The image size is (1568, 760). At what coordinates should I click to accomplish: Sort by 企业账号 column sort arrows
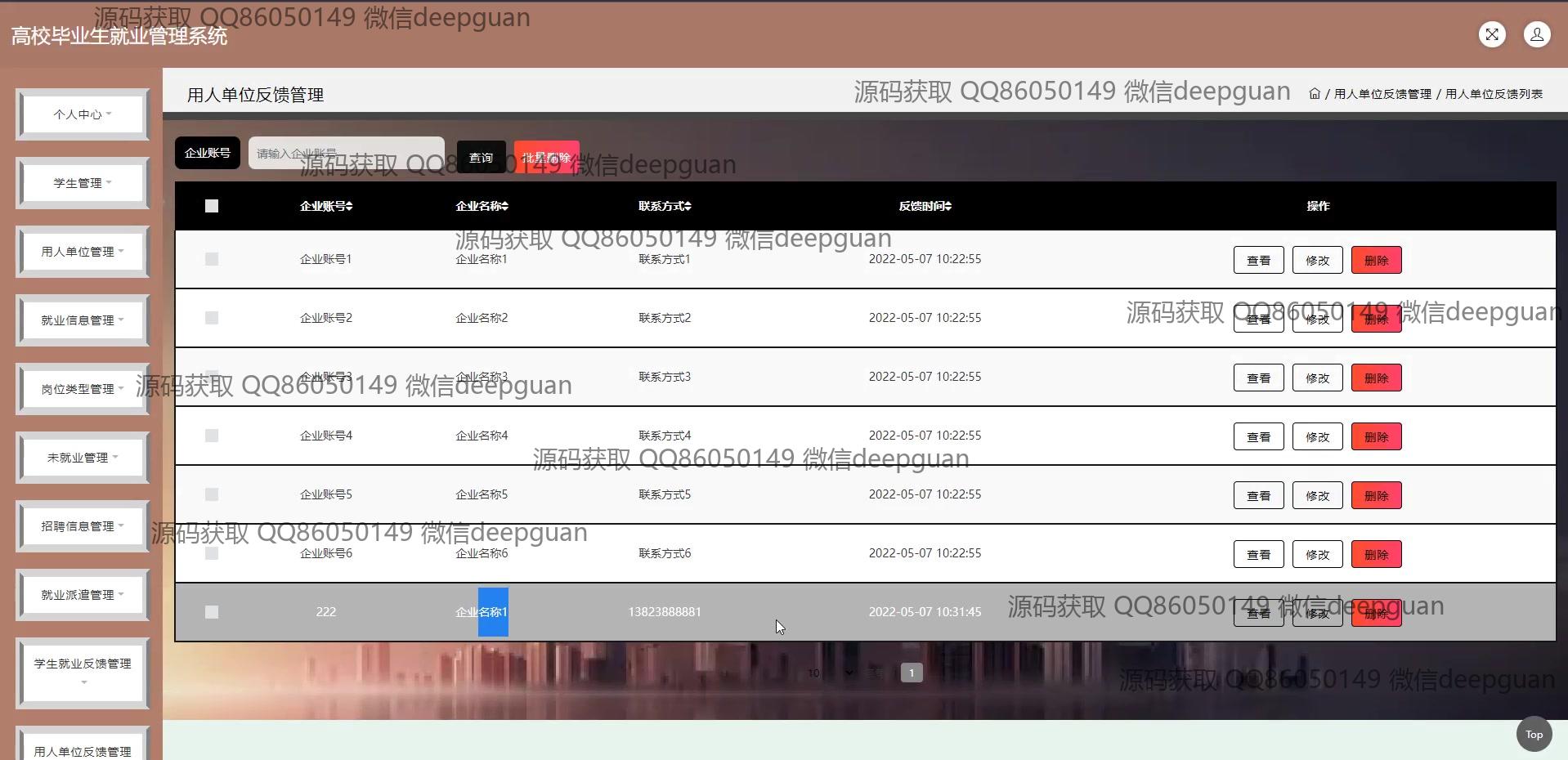coord(349,206)
